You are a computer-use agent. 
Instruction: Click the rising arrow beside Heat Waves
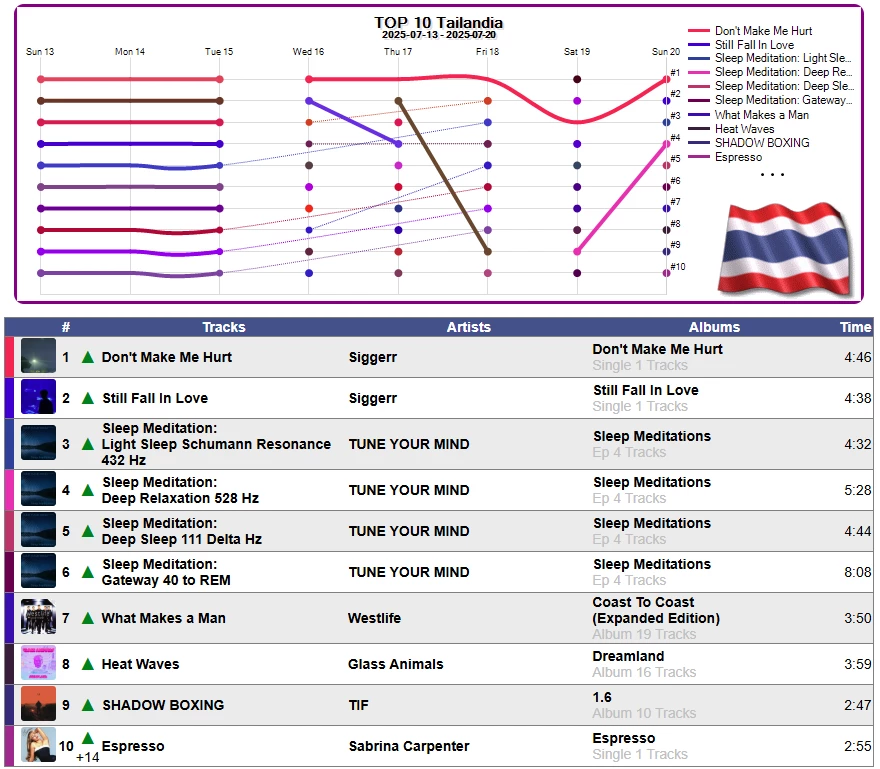point(88,664)
